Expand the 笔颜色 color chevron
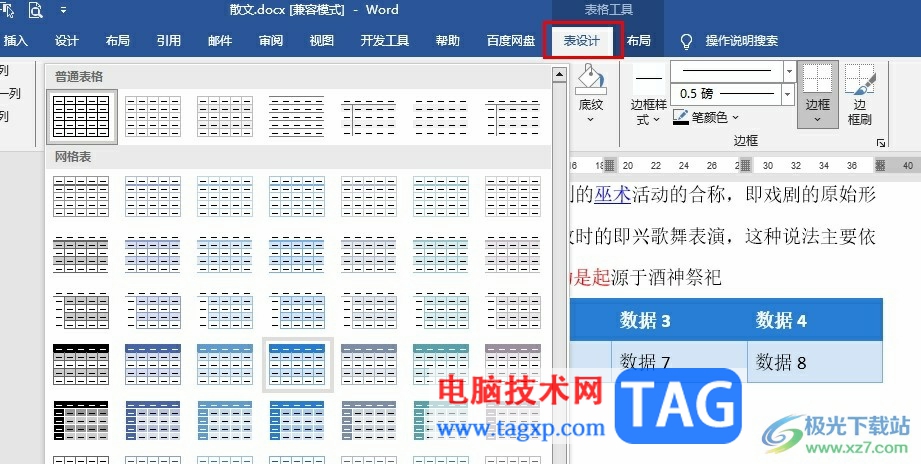The height and width of the screenshot is (464, 921). pyautogui.click(x=735, y=117)
